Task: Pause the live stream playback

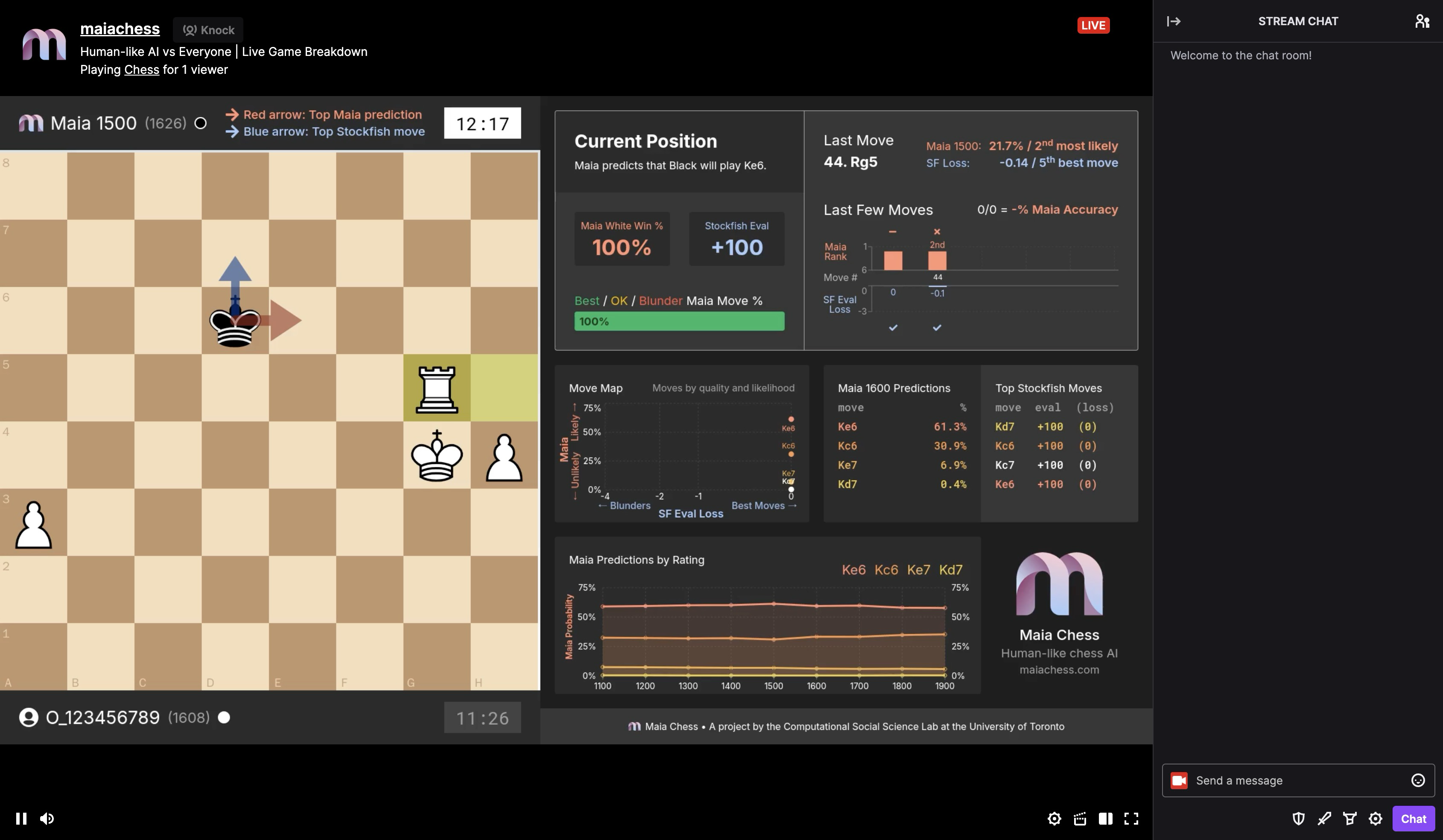Action: point(21,818)
